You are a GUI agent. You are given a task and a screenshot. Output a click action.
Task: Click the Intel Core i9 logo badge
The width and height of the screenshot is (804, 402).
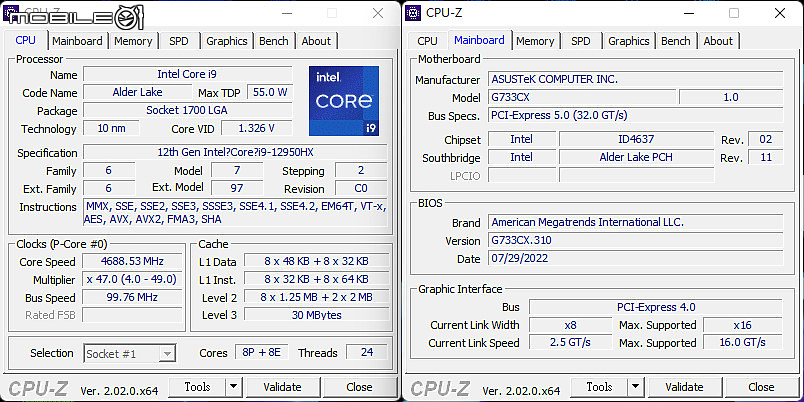point(344,100)
